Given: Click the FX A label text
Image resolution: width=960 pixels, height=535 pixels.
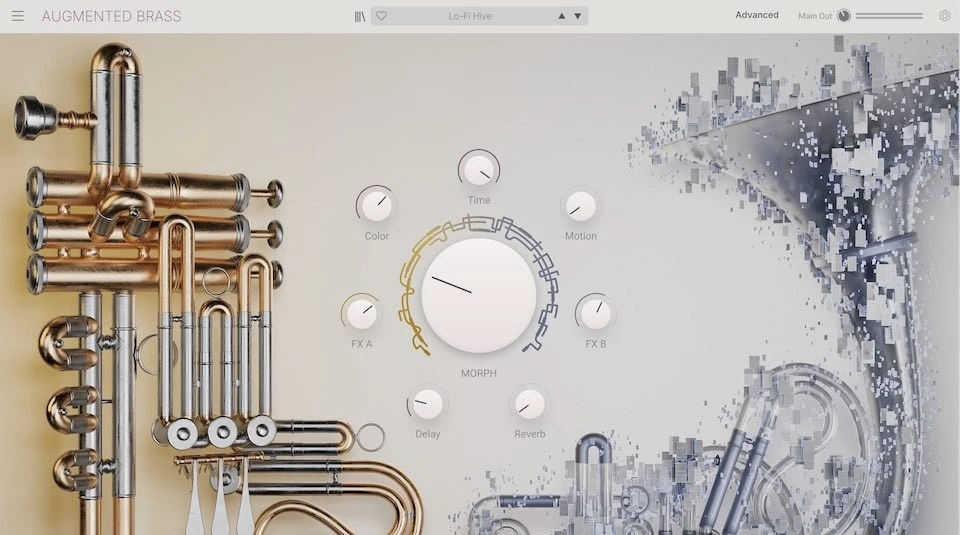Looking at the screenshot, I should pos(362,344).
